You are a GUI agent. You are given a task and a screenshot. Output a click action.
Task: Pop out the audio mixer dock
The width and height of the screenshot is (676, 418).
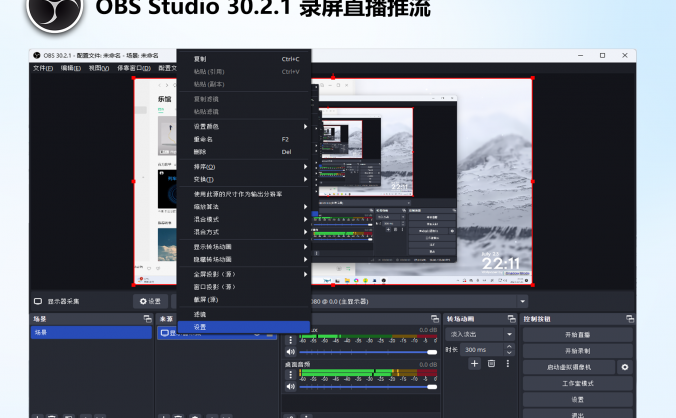click(x=435, y=319)
